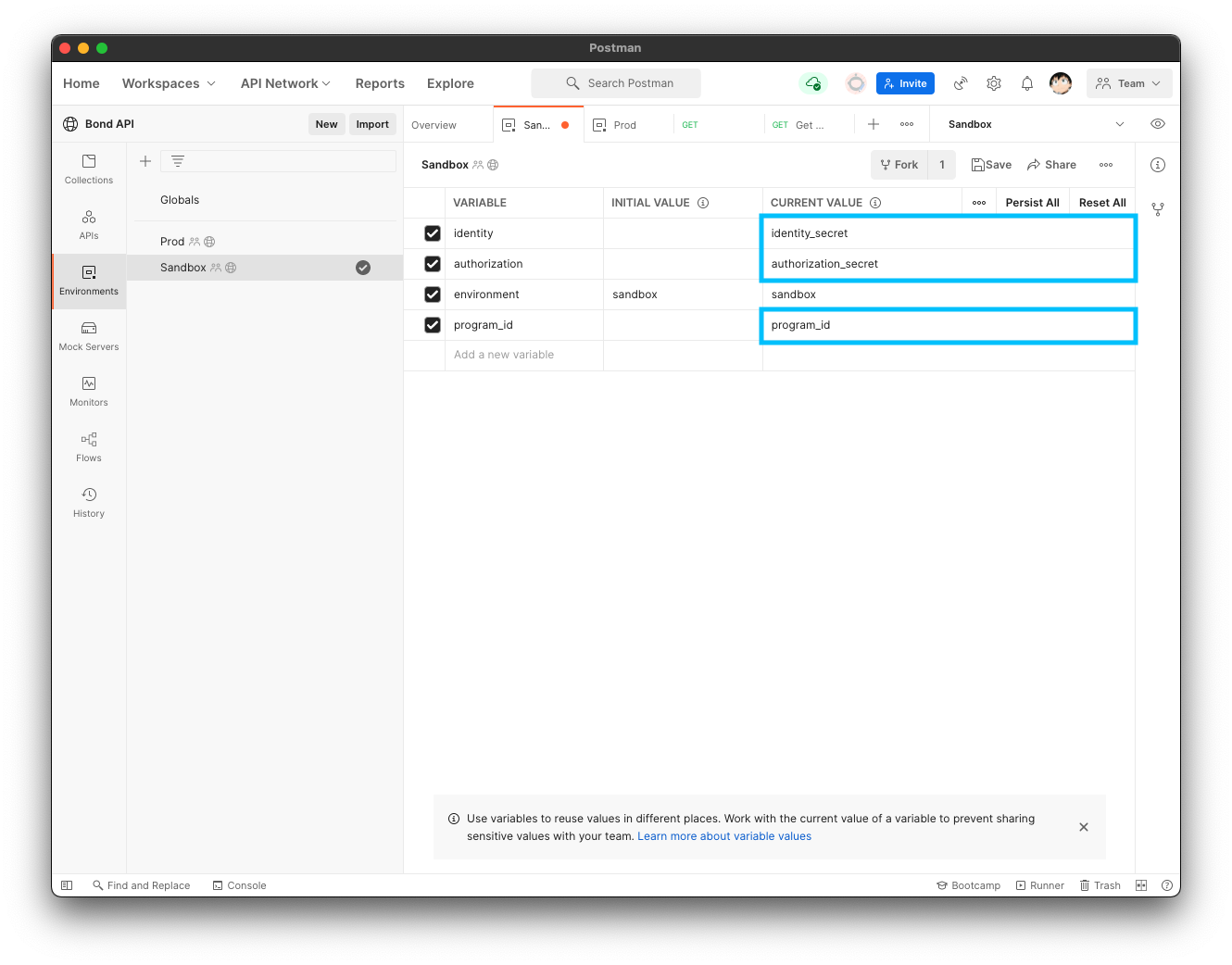Open a new tab with plus
The width and height of the screenshot is (1232, 965).
874,124
